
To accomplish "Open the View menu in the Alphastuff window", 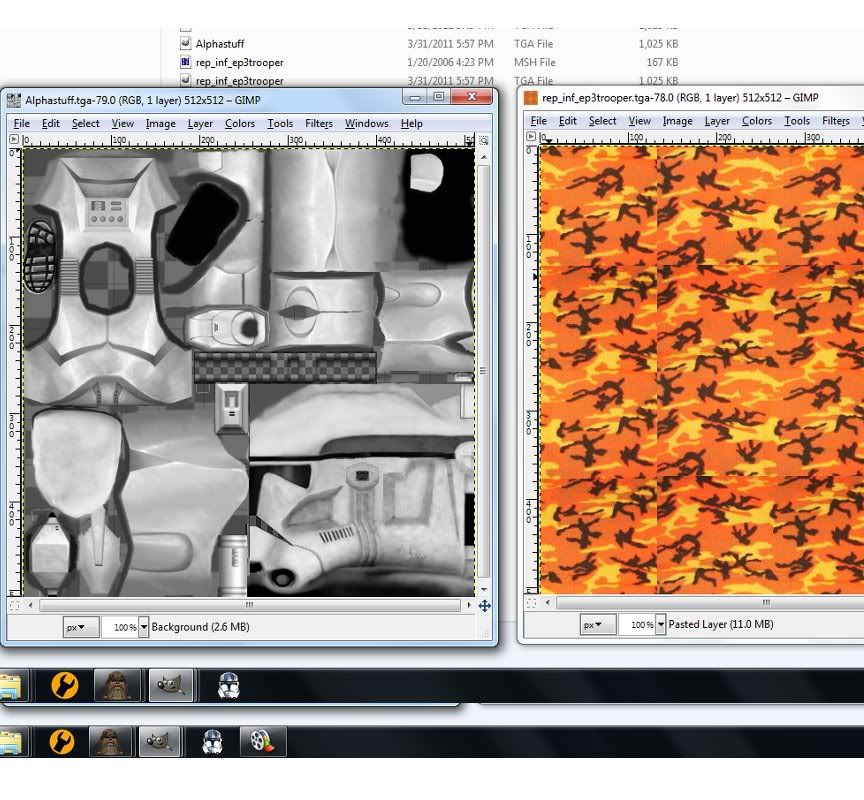I will (x=122, y=123).
